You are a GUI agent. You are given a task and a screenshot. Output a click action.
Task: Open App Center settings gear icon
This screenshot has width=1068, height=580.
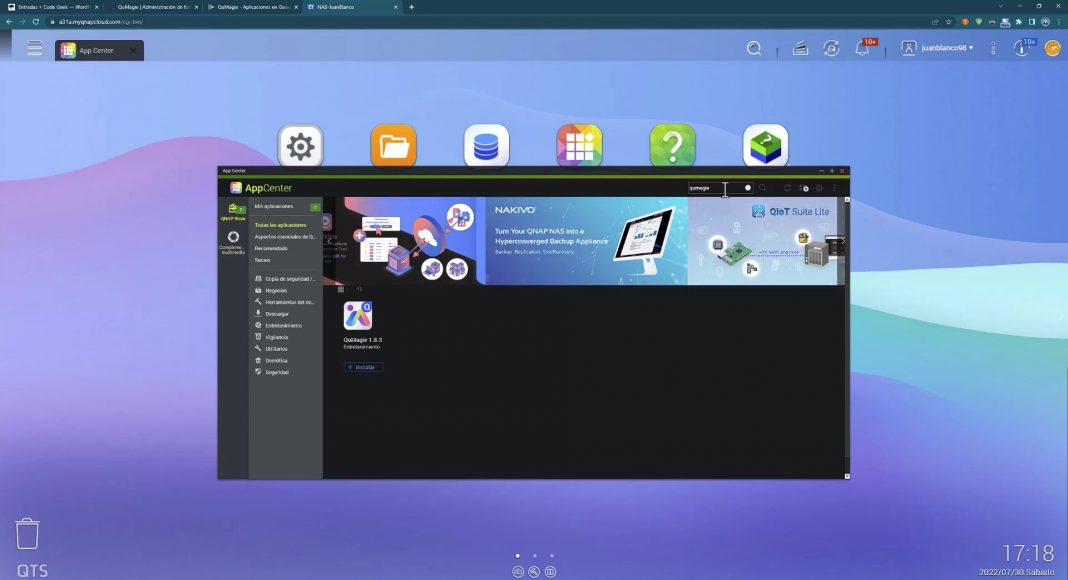tap(819, 188)
